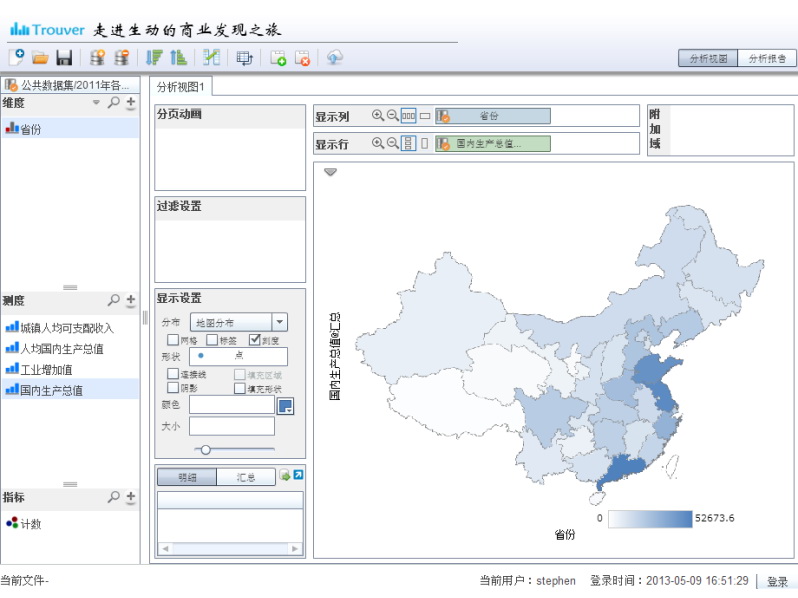The height and width of the screenshot is (598, 798).
Task: Click the export data icon beside 汇总
Action: coord(285,475)
